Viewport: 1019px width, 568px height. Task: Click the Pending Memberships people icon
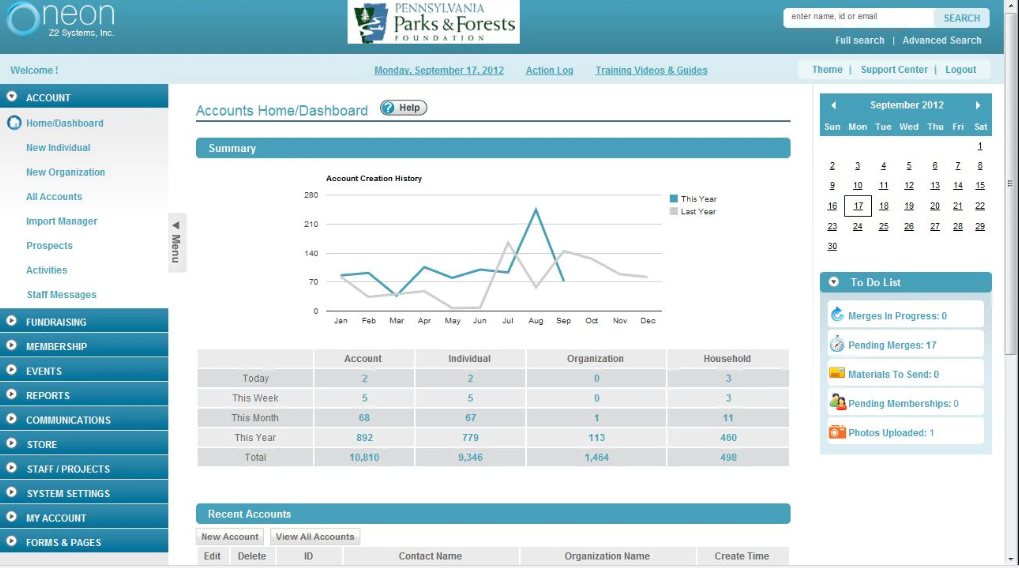pos(837,402)
